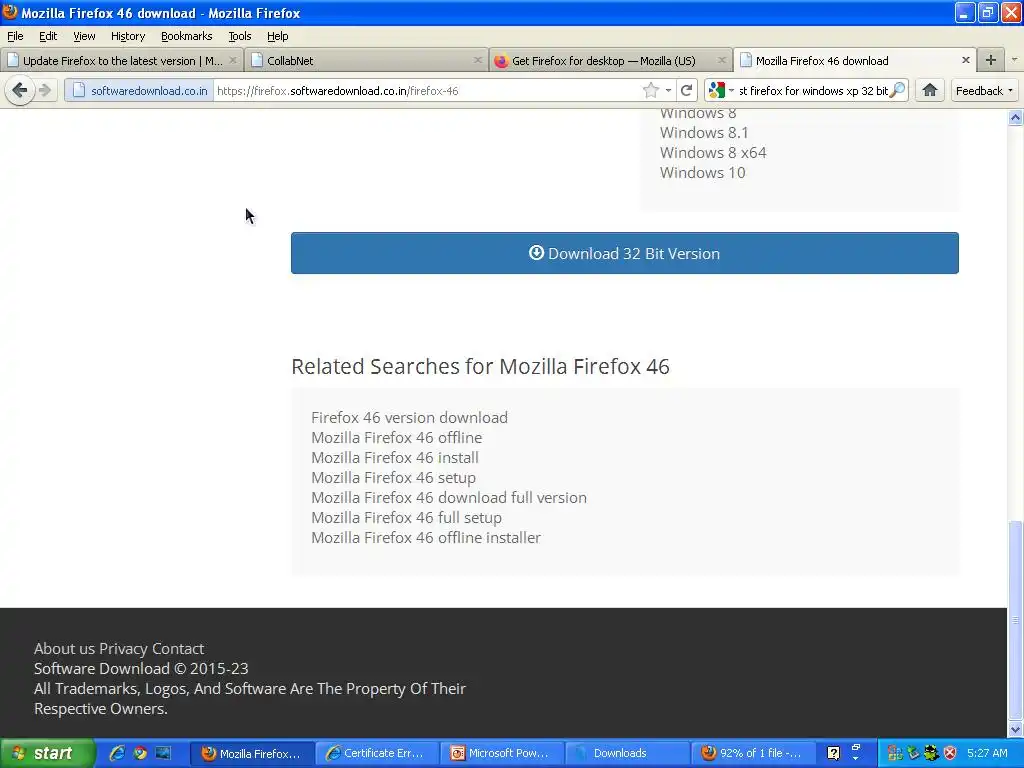Image resolution: width=1024 pixels, height=768 pixels.
Task: Open Mozilla Firefox 46 offline installer link
Action: 426,537
